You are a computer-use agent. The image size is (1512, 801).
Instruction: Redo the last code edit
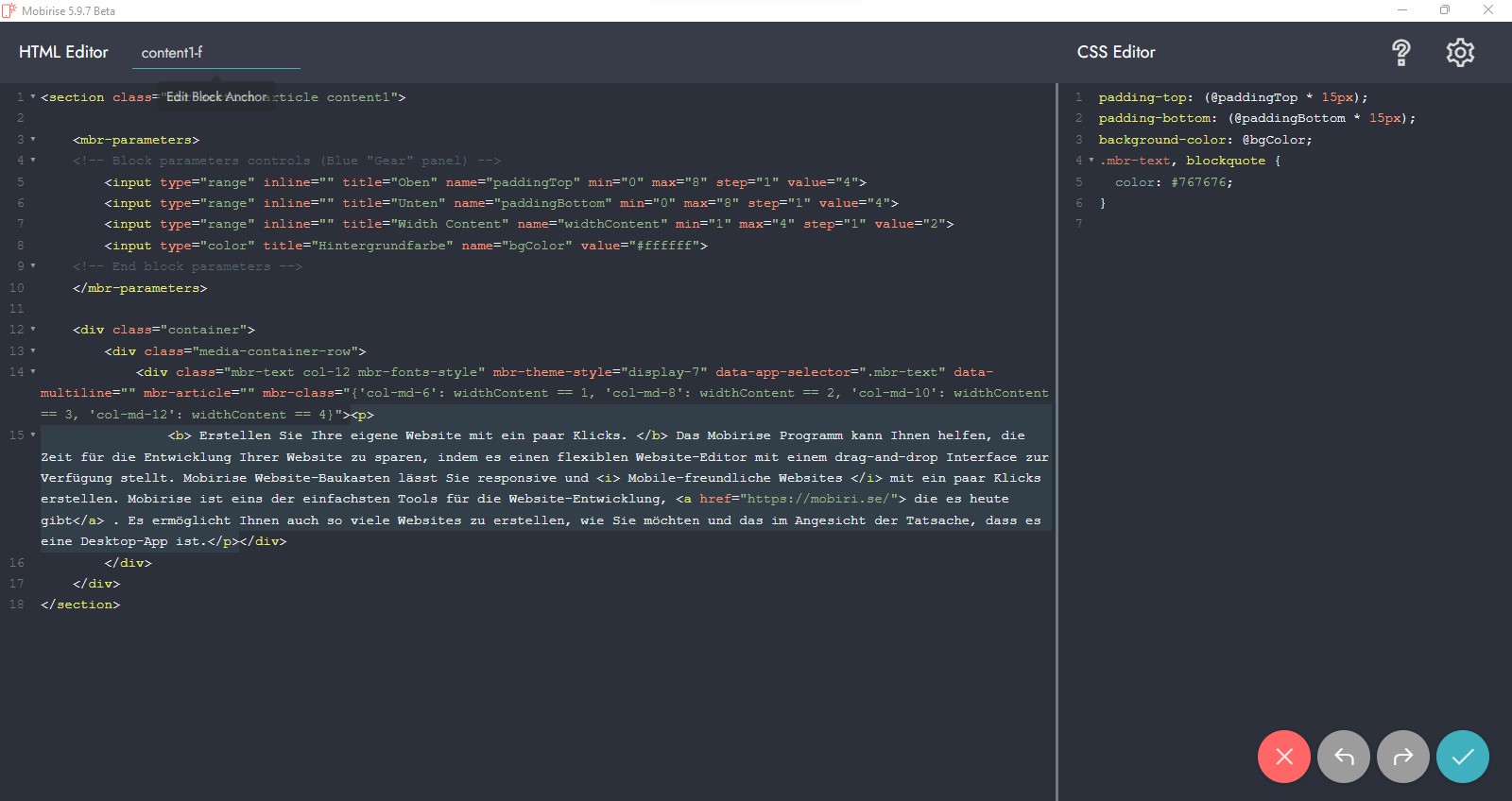click(1402, 757)
